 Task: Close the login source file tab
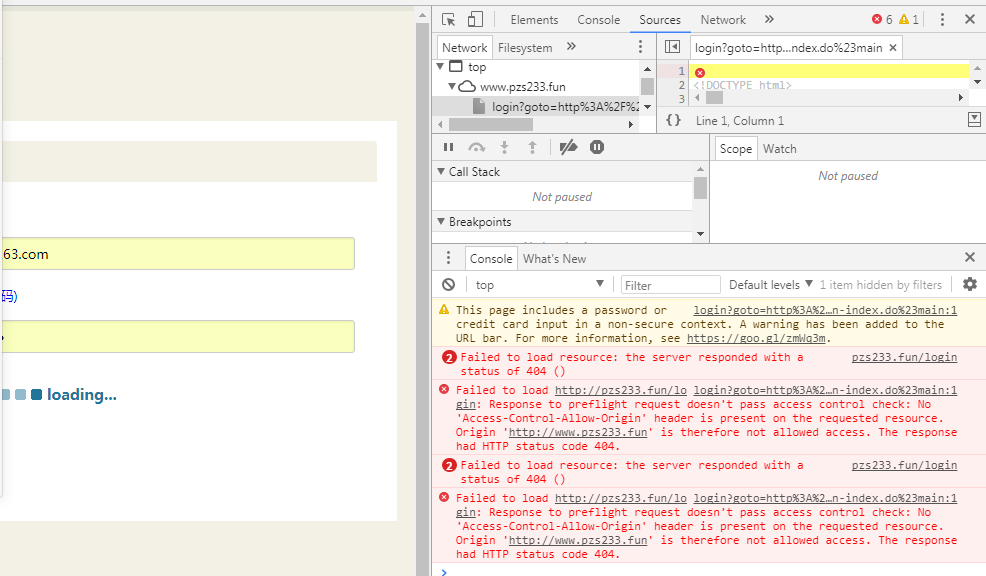click(x=893, y=47)
